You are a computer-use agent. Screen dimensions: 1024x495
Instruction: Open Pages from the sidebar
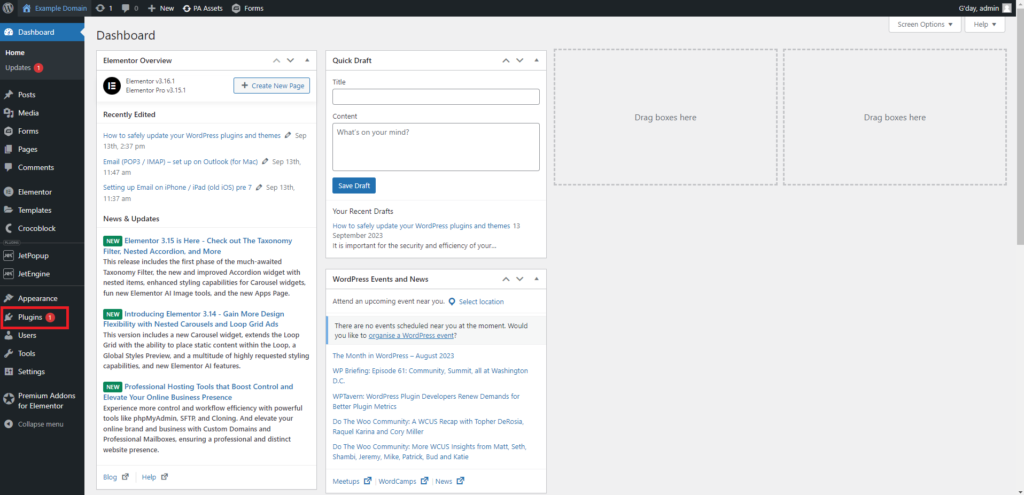click(x=42, y=149)
